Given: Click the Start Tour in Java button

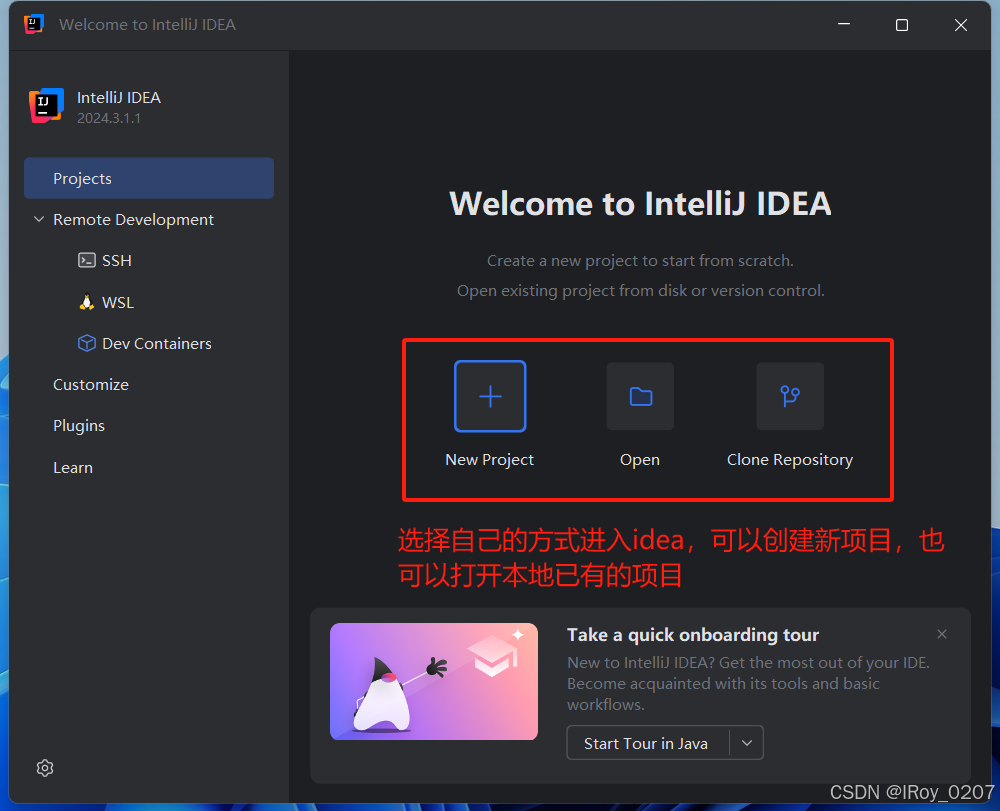Looking at the screenshot, I should [646, 743].
